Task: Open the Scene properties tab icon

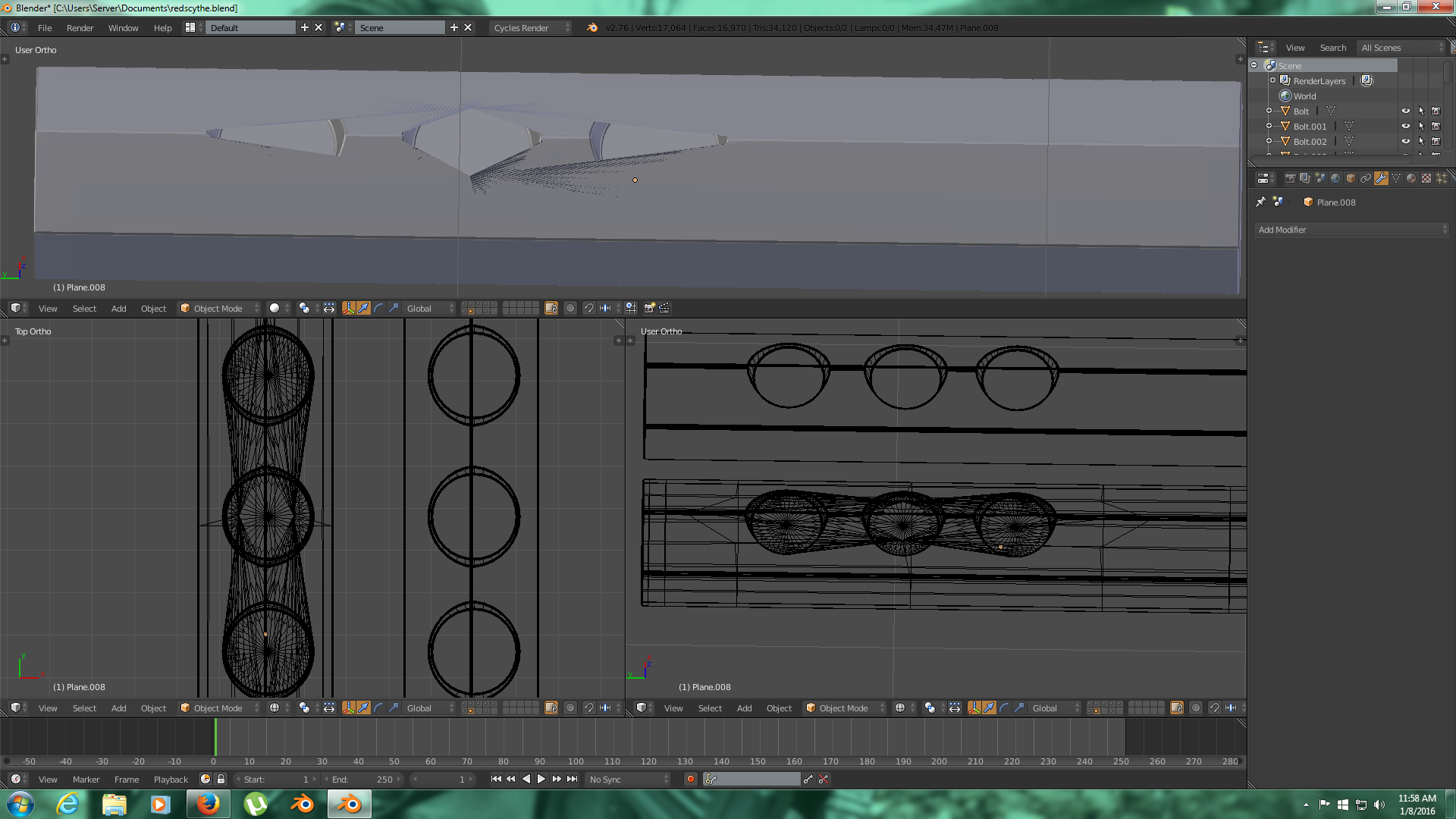Action: (1320, 178)
